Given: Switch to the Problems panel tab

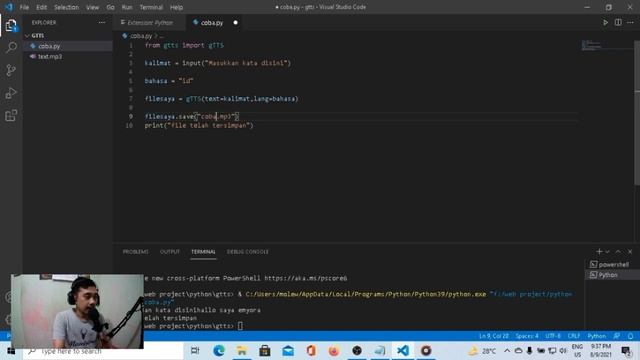Looking at the screenshot, I should 136,252.
